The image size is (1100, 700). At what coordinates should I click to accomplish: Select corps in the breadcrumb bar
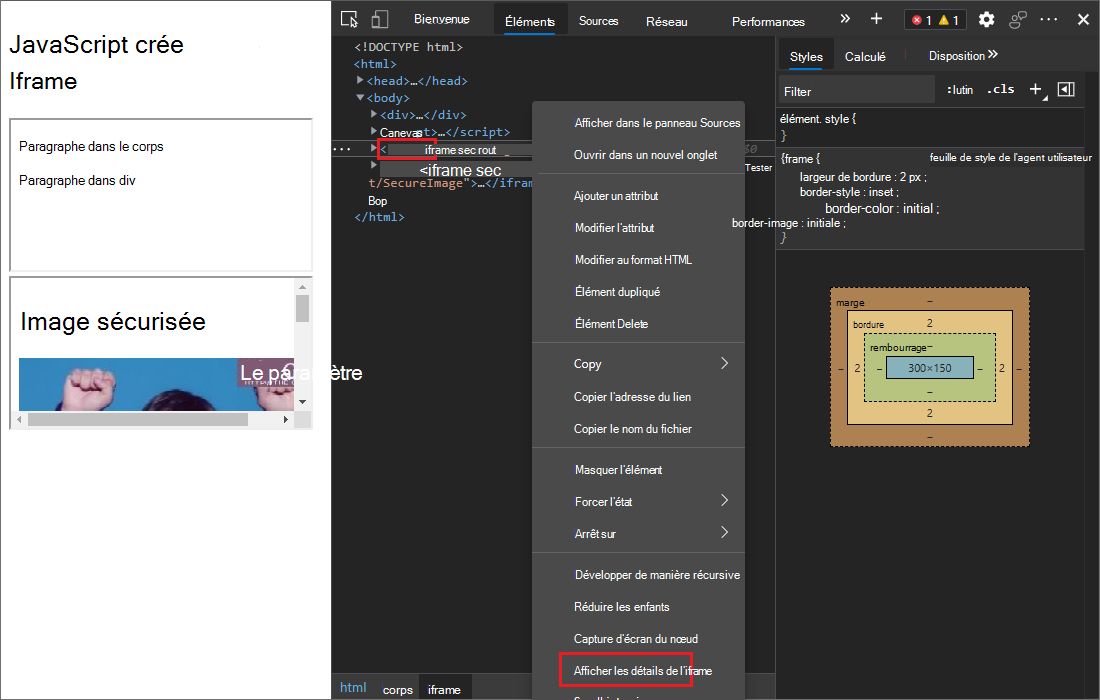click(x=398, y=689)
